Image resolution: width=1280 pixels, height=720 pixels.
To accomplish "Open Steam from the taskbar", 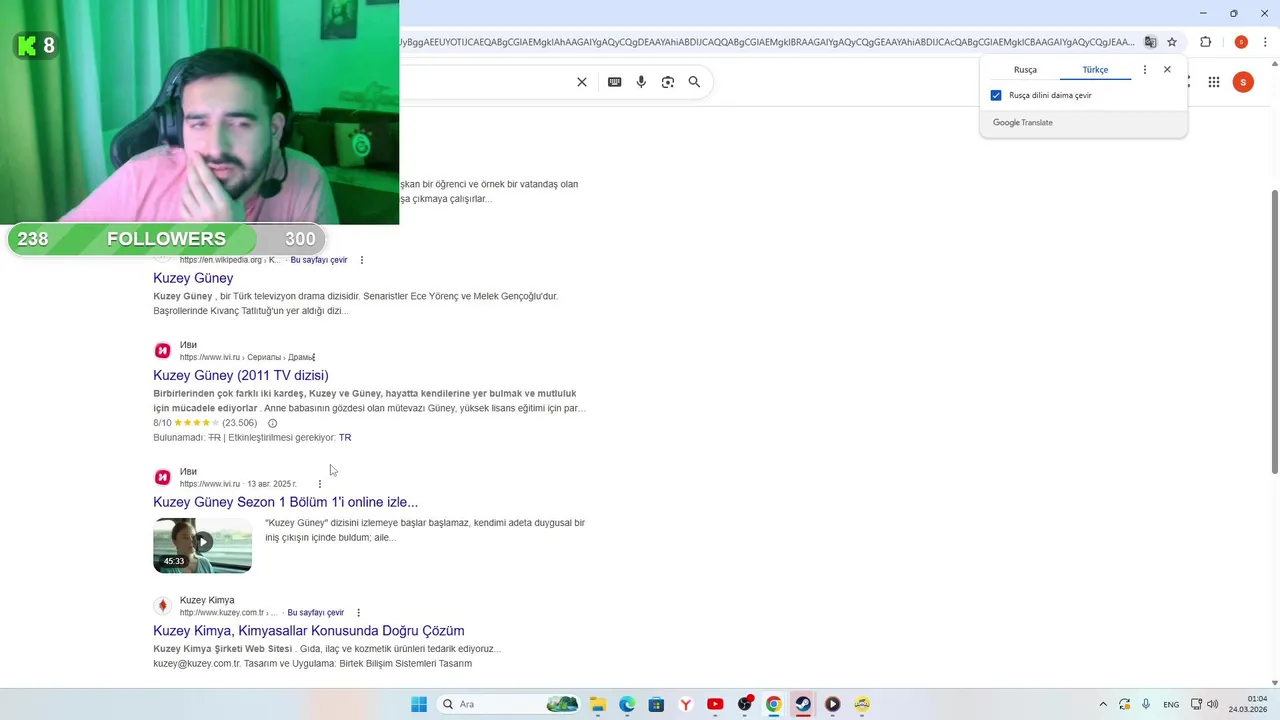I will point(803,704).
